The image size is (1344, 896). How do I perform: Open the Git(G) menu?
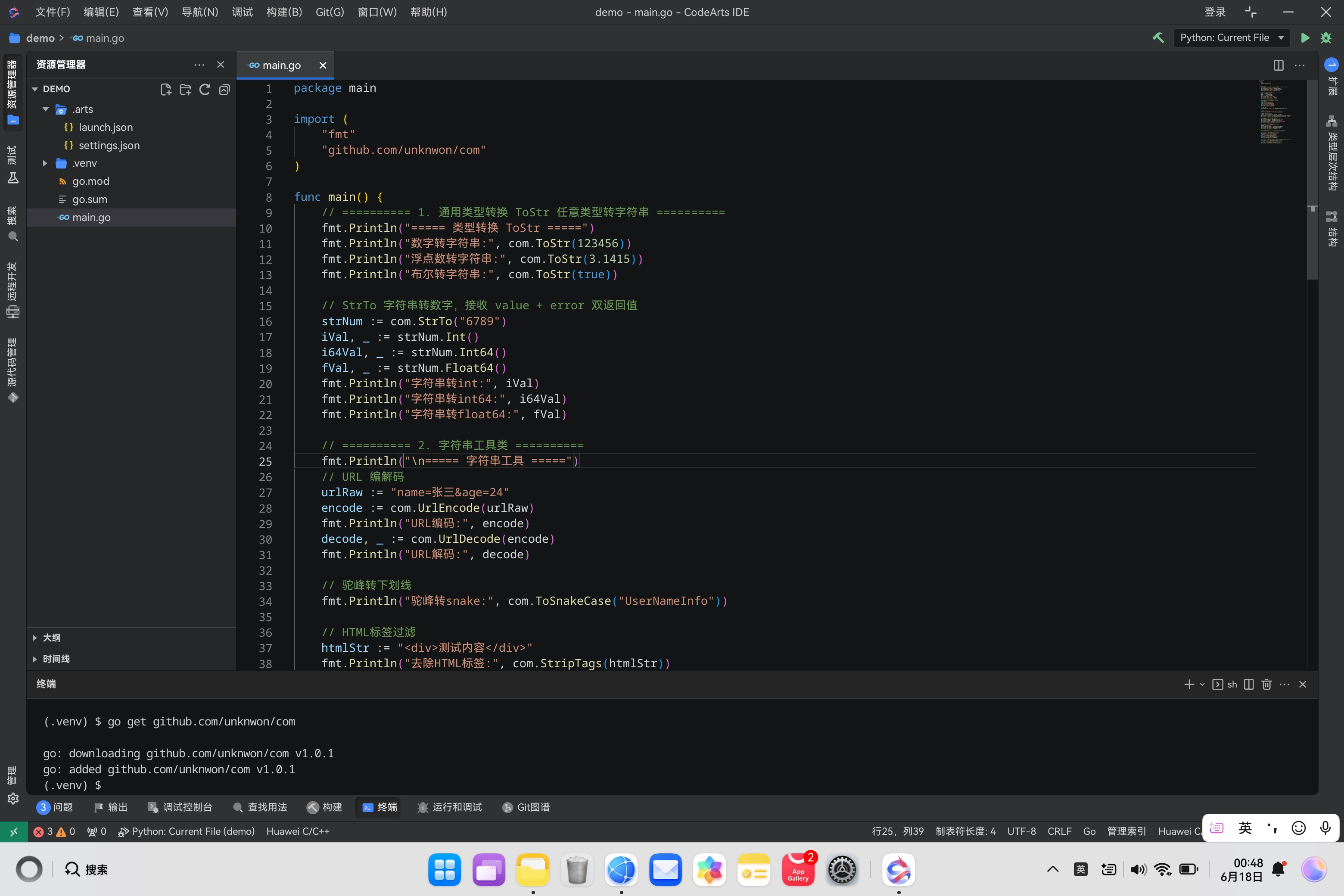[330, 12]
